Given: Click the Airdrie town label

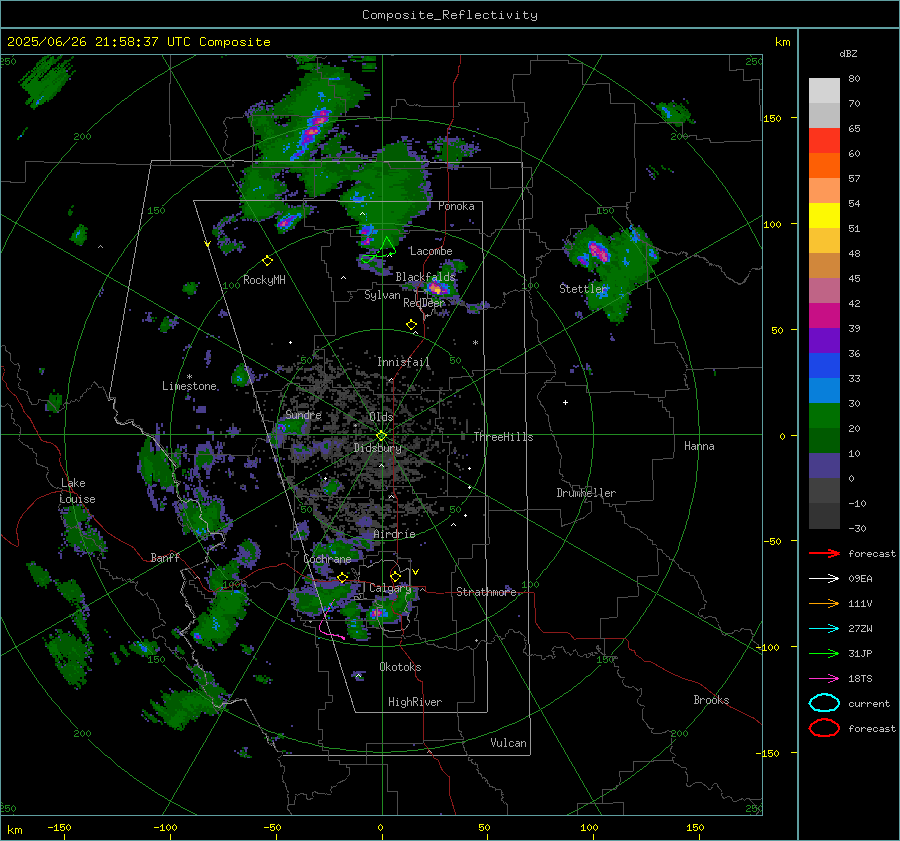Looking at the screenshot, I should click(394, 534).
